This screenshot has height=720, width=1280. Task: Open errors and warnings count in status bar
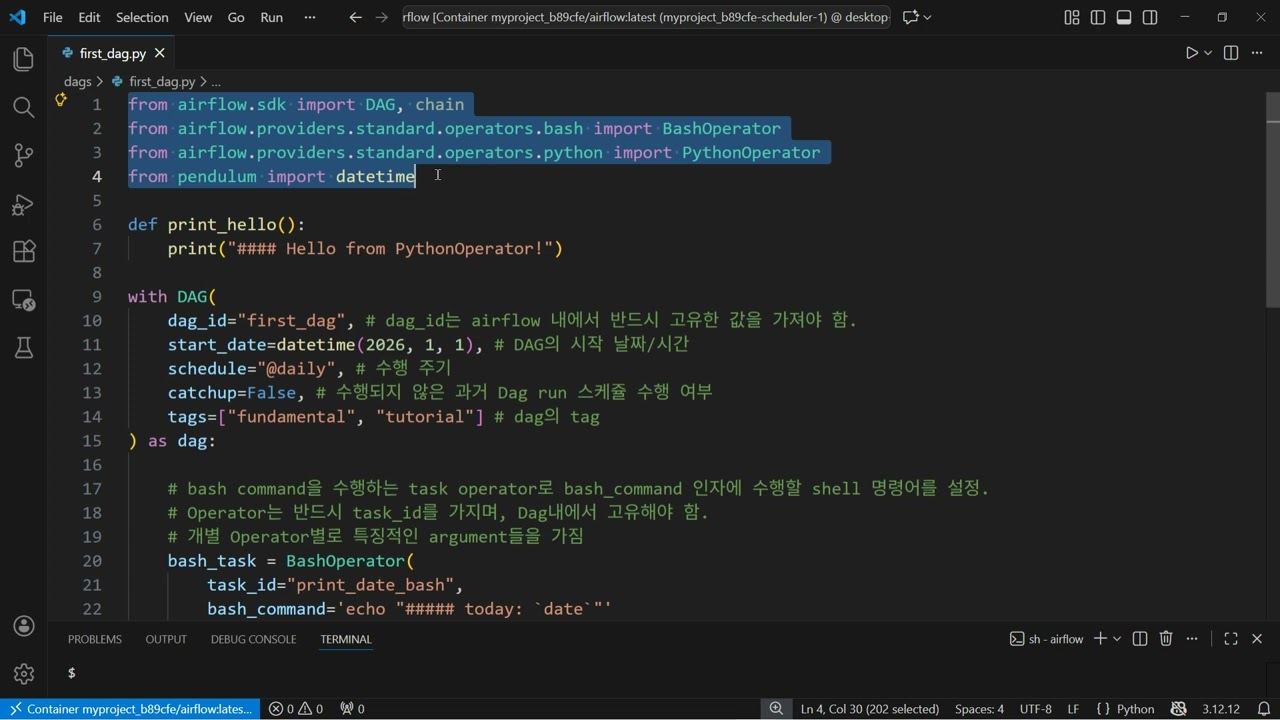pyautogui.click(x=296, y=709)
